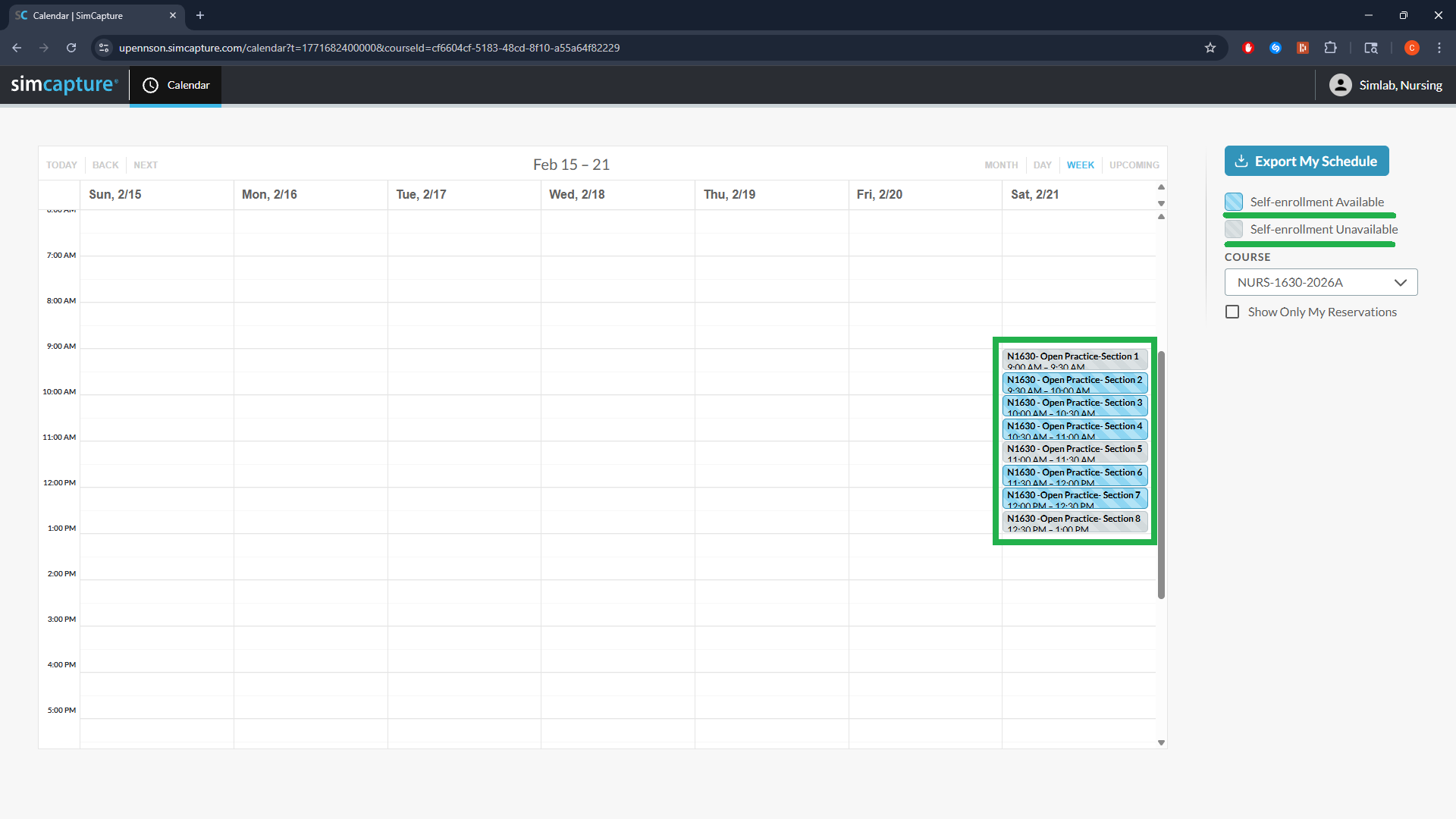This screenshot has width=1456, height=819.
Task: Open Open Practice Section 3 event
Action: pos(1074,406)
